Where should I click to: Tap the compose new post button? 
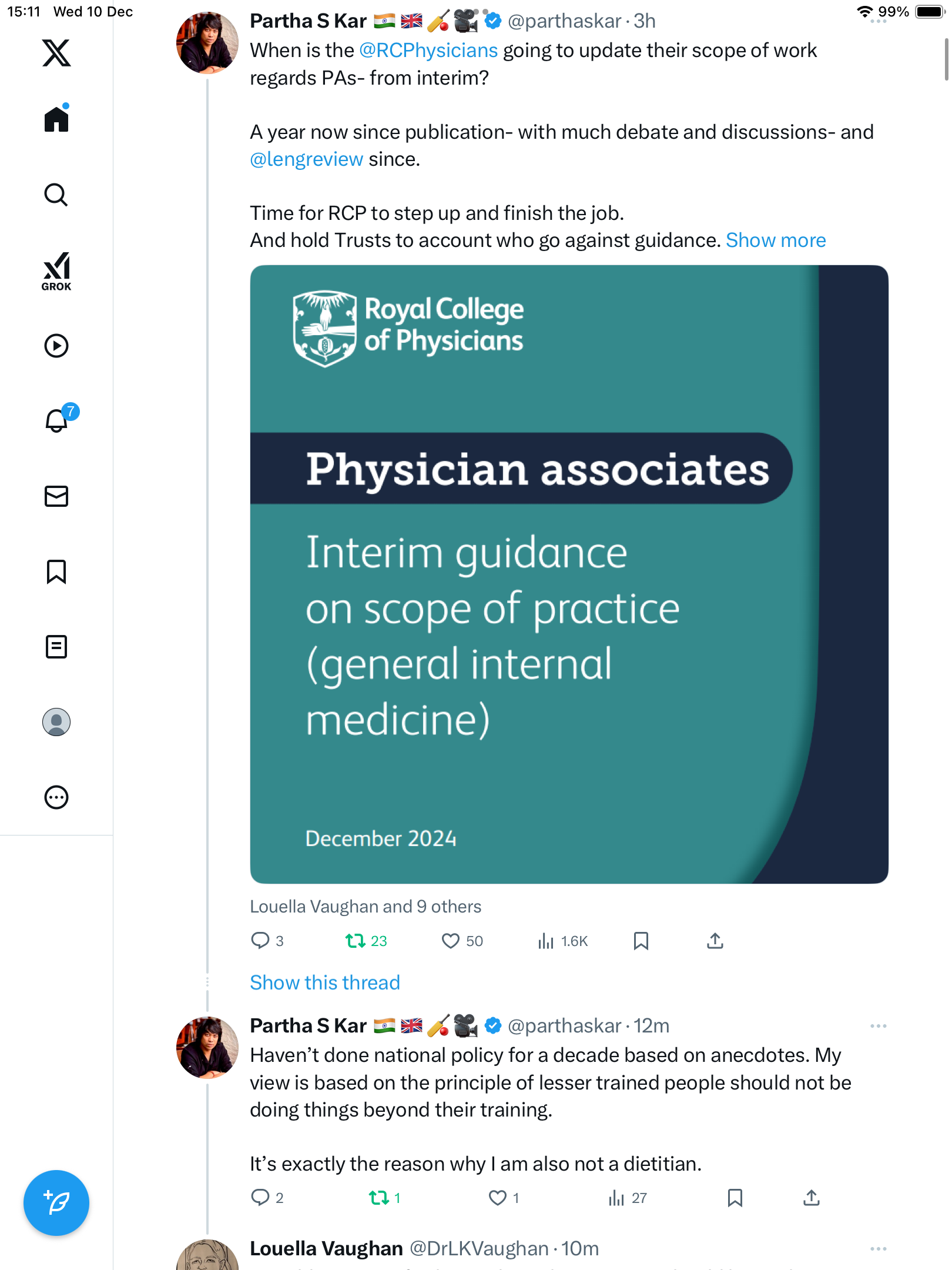click(x=56, y=1202)
